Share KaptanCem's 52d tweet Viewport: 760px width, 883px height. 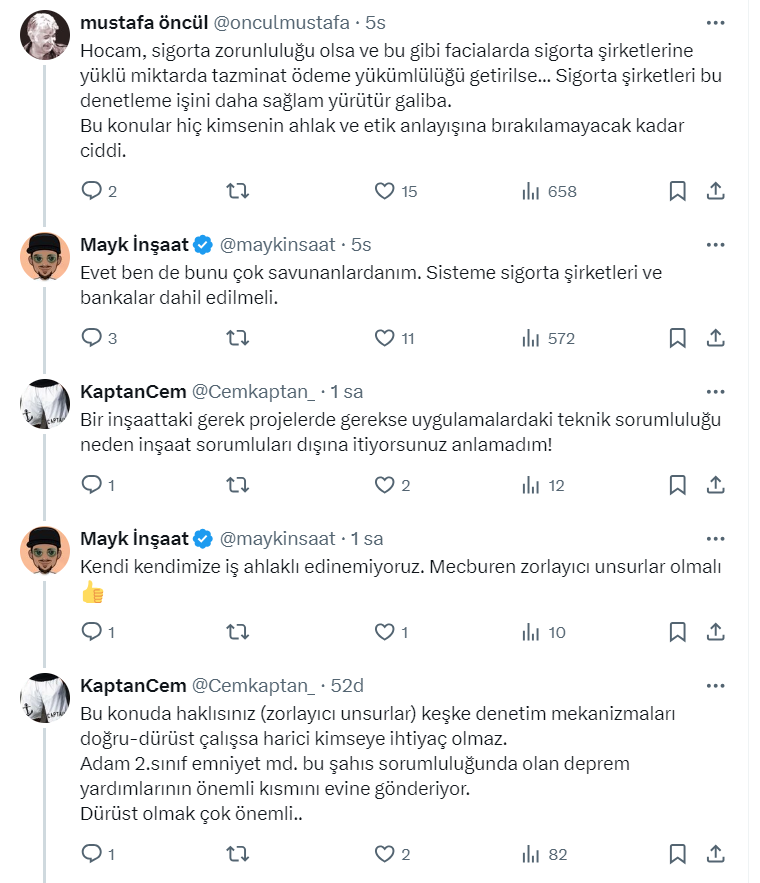pos(716,854)
